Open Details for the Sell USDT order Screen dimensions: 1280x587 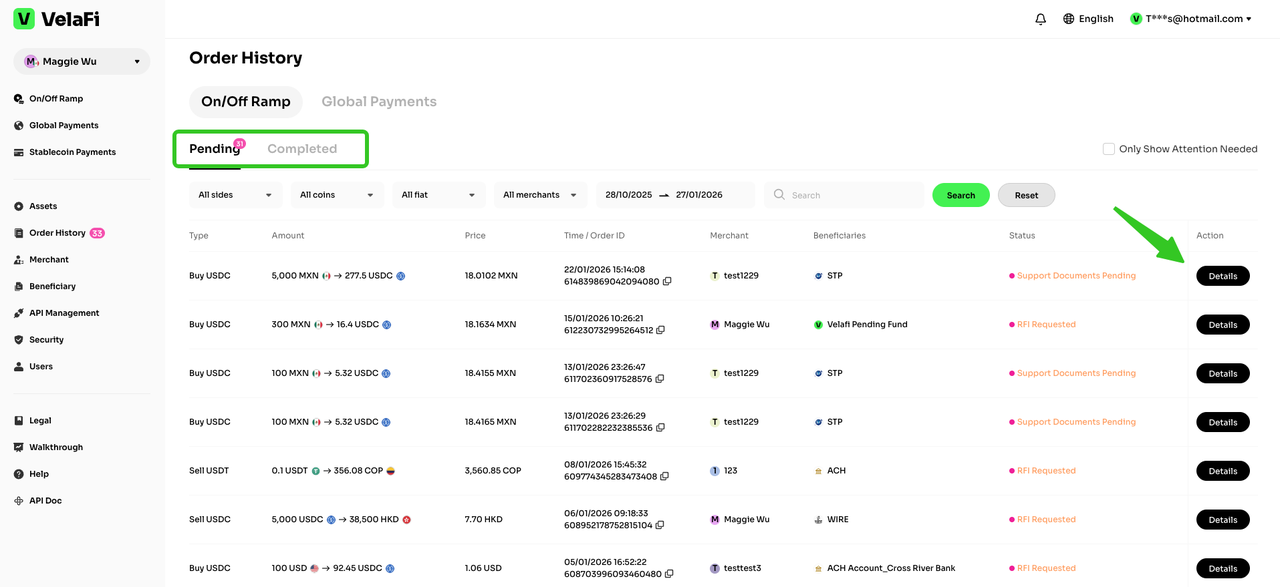tap(1222, 471)
